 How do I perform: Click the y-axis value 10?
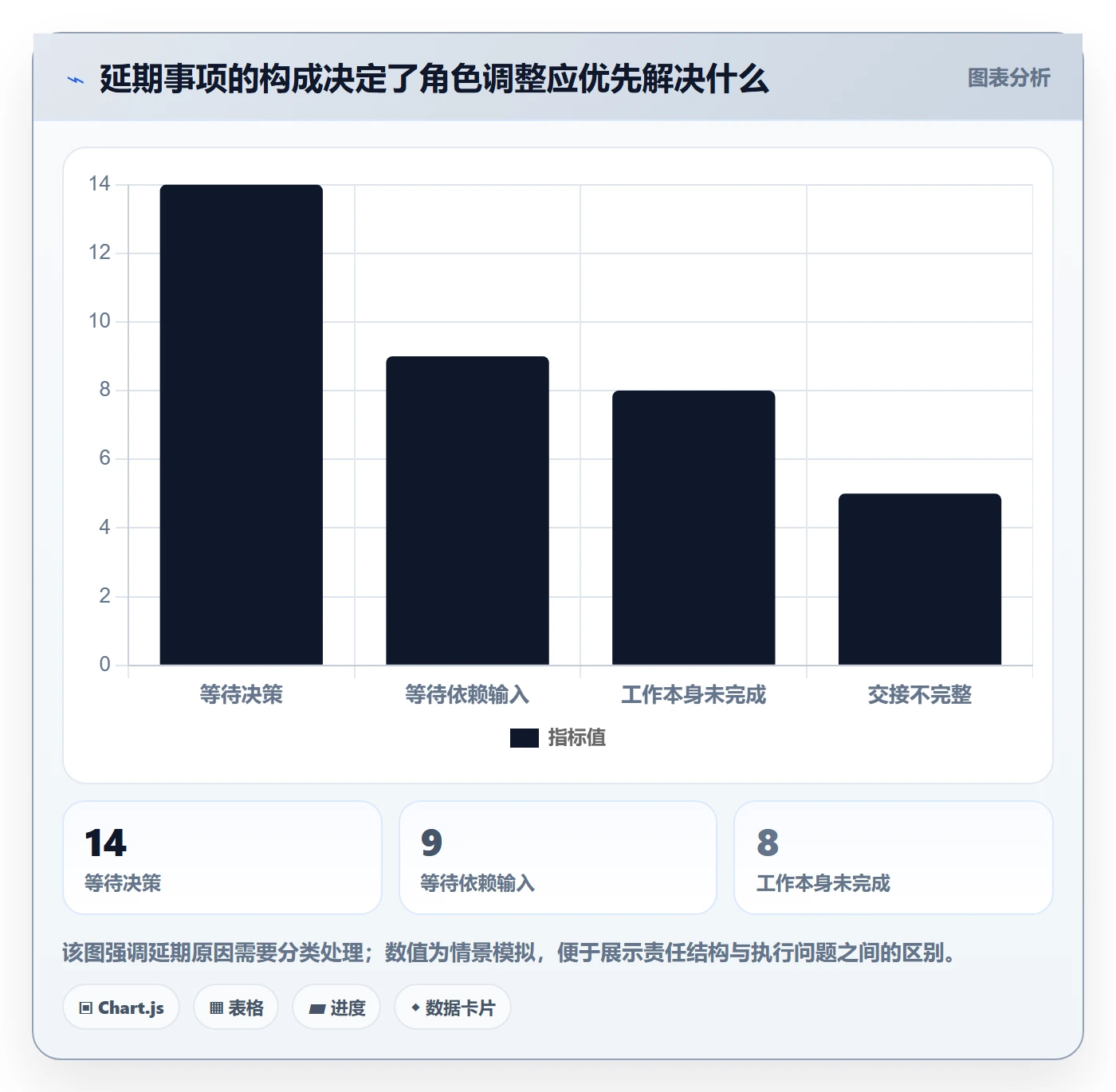[100, 321]
